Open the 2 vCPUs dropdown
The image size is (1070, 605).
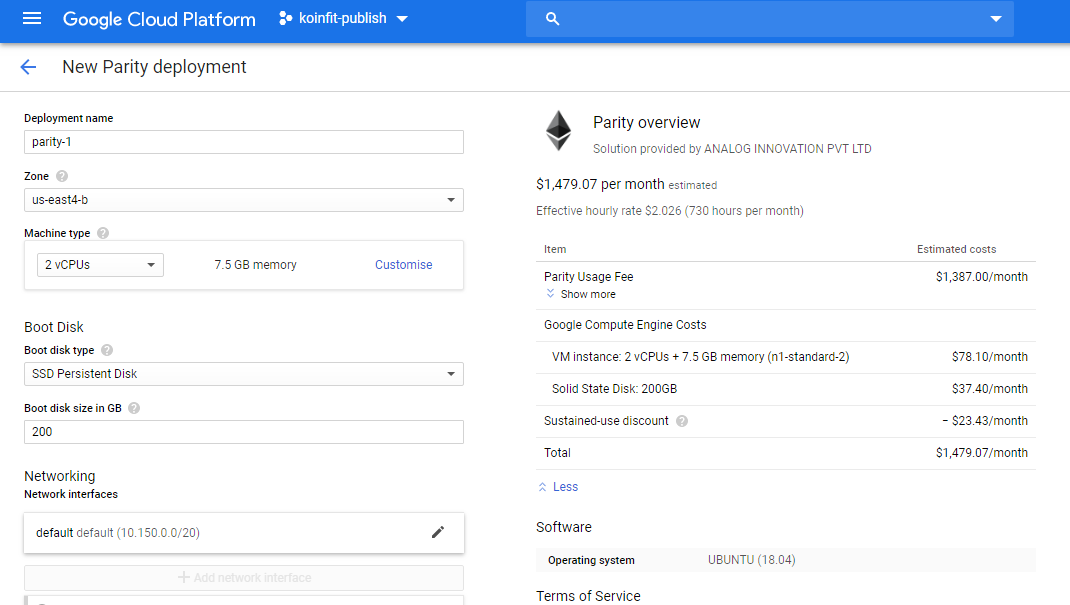click(x=100, y=265)
